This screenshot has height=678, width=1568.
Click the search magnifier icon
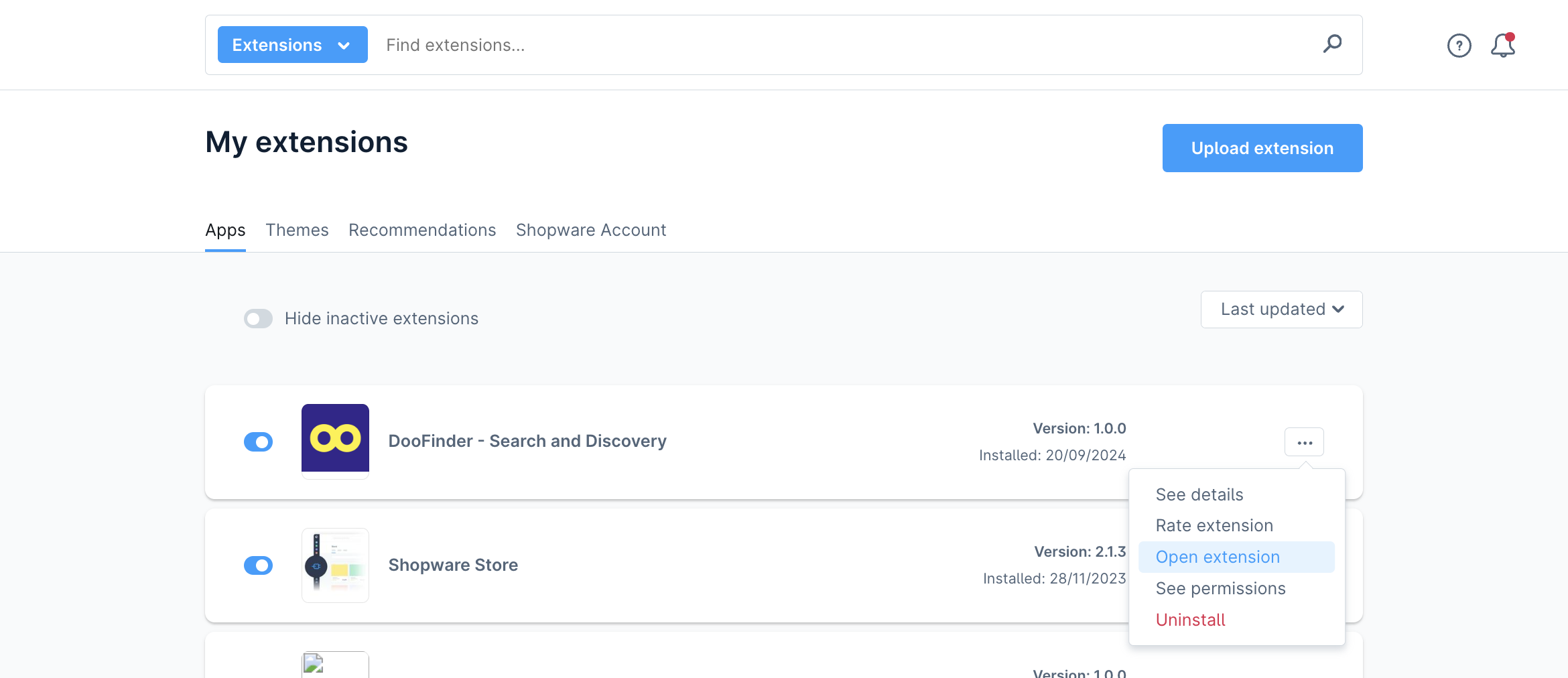tap(1332, 44)
